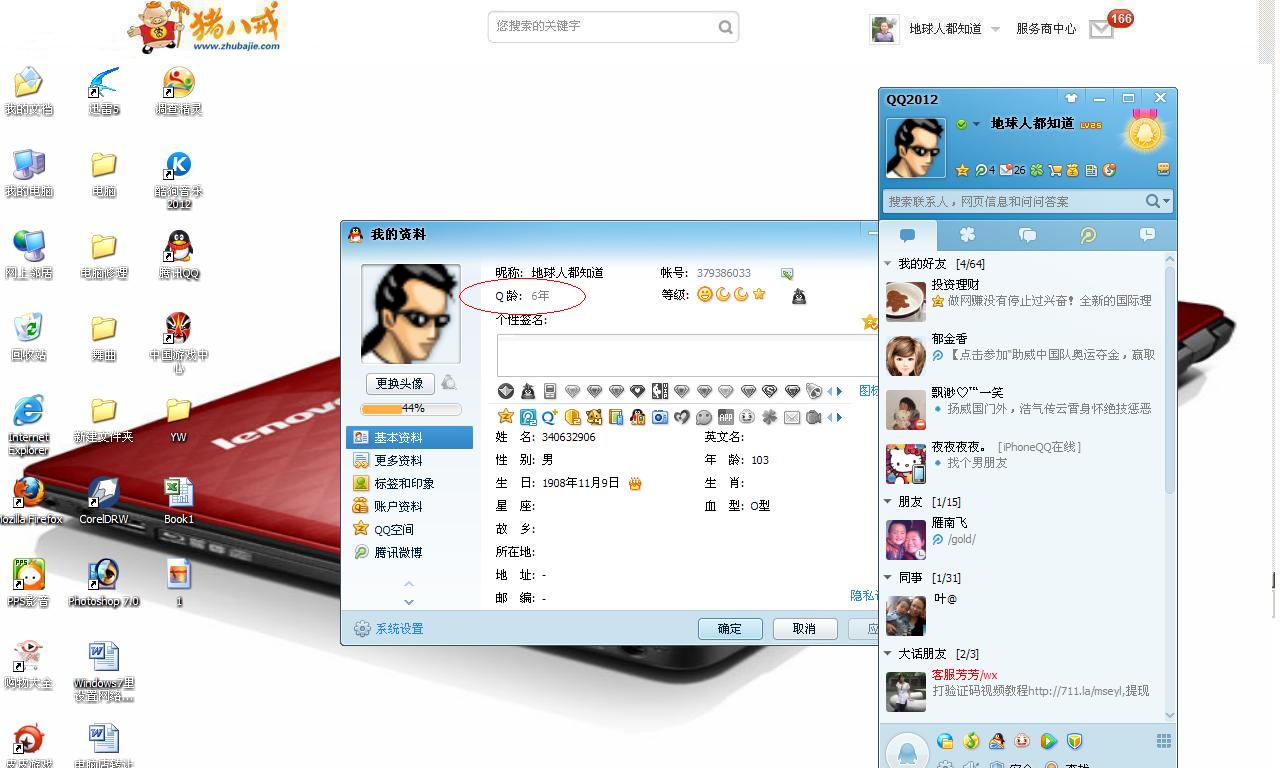Click the 猪八戒 site search field

click(x=603, y=26)
